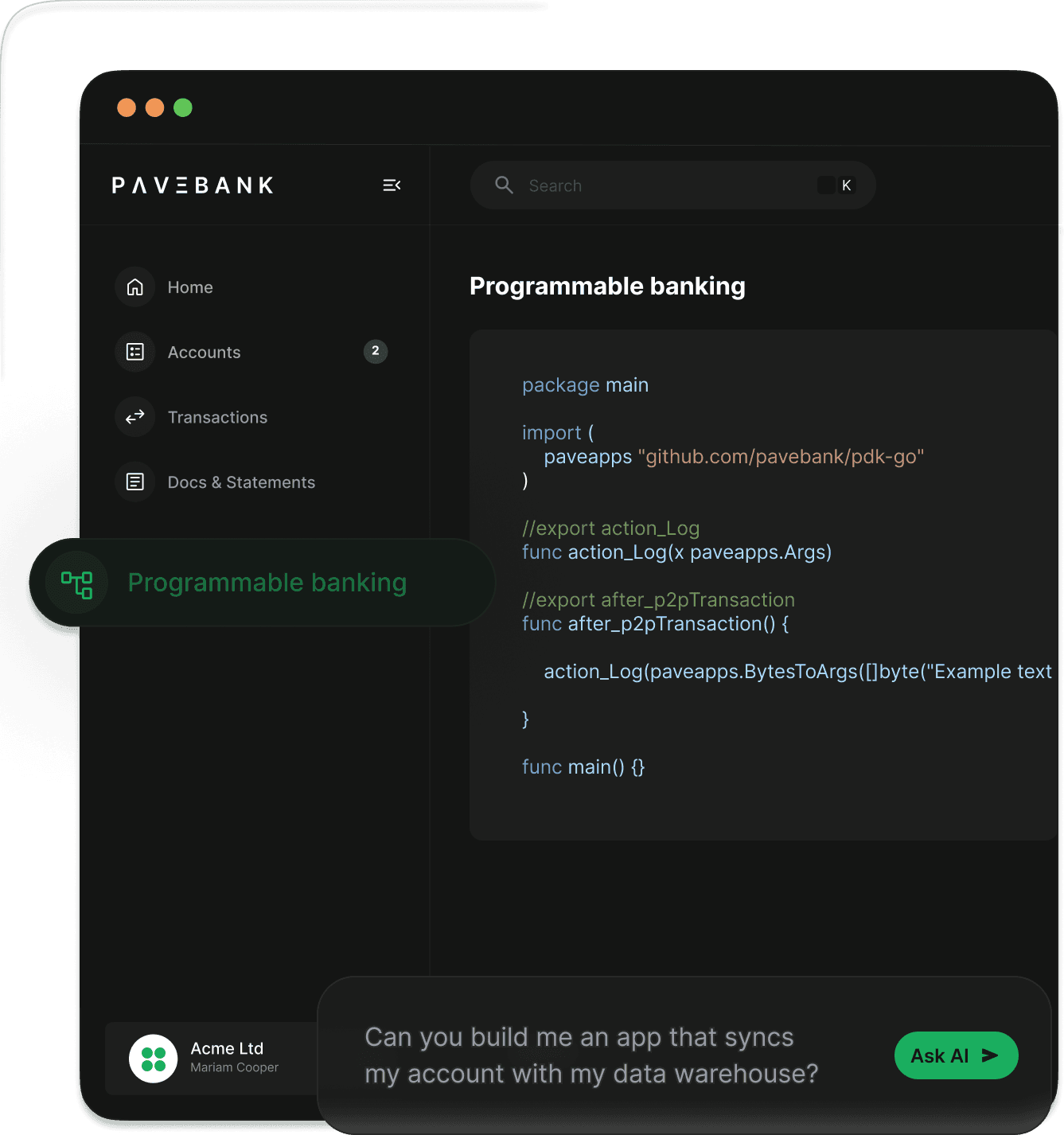Click the search magnifier icon
1064x1135 pixels.
(504, 185)
